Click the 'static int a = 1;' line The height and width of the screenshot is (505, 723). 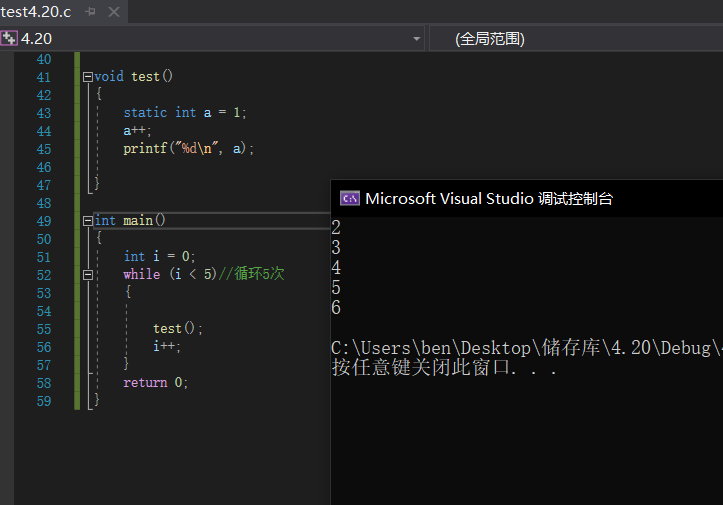coord(185,113)
